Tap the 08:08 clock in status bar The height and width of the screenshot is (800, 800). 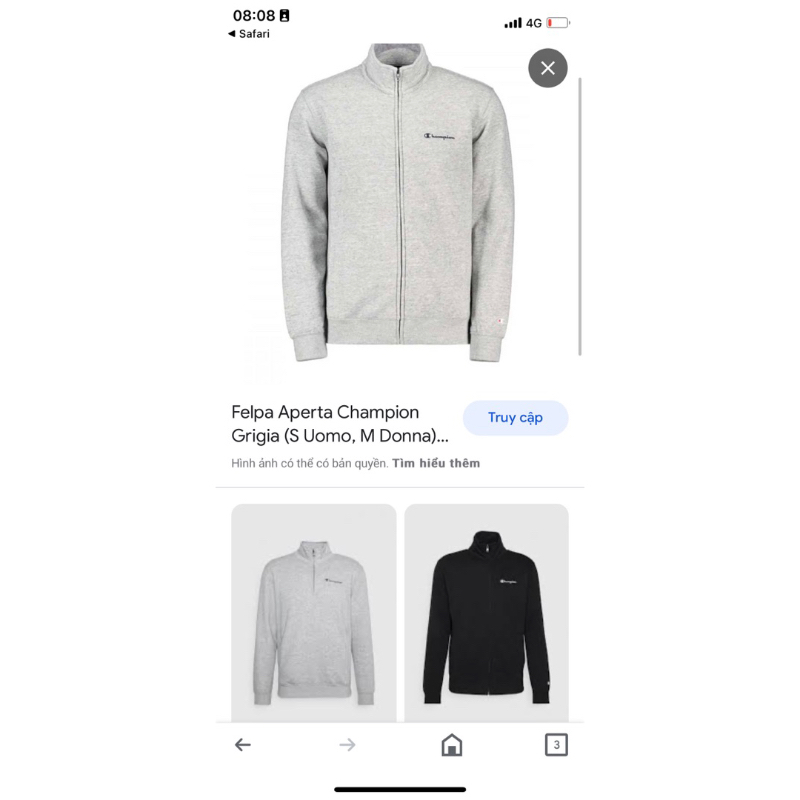coord(254,16)
